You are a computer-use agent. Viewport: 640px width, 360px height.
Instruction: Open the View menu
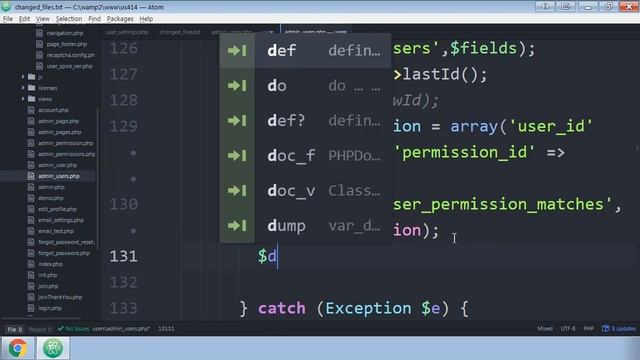pos(42,19)
